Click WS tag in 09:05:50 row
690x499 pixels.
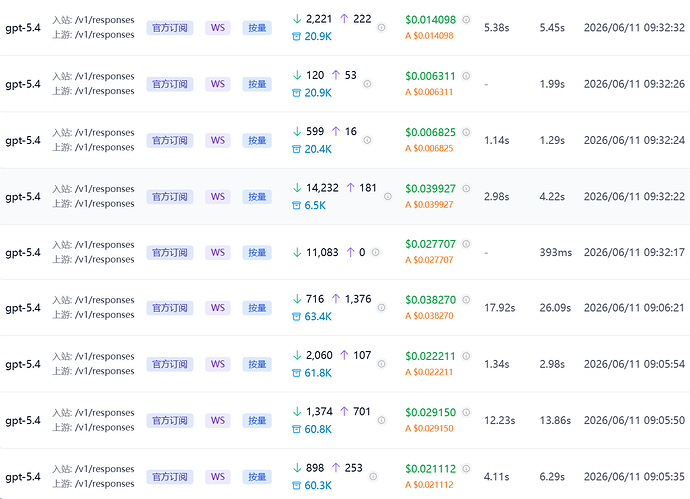tap(218, 421)
